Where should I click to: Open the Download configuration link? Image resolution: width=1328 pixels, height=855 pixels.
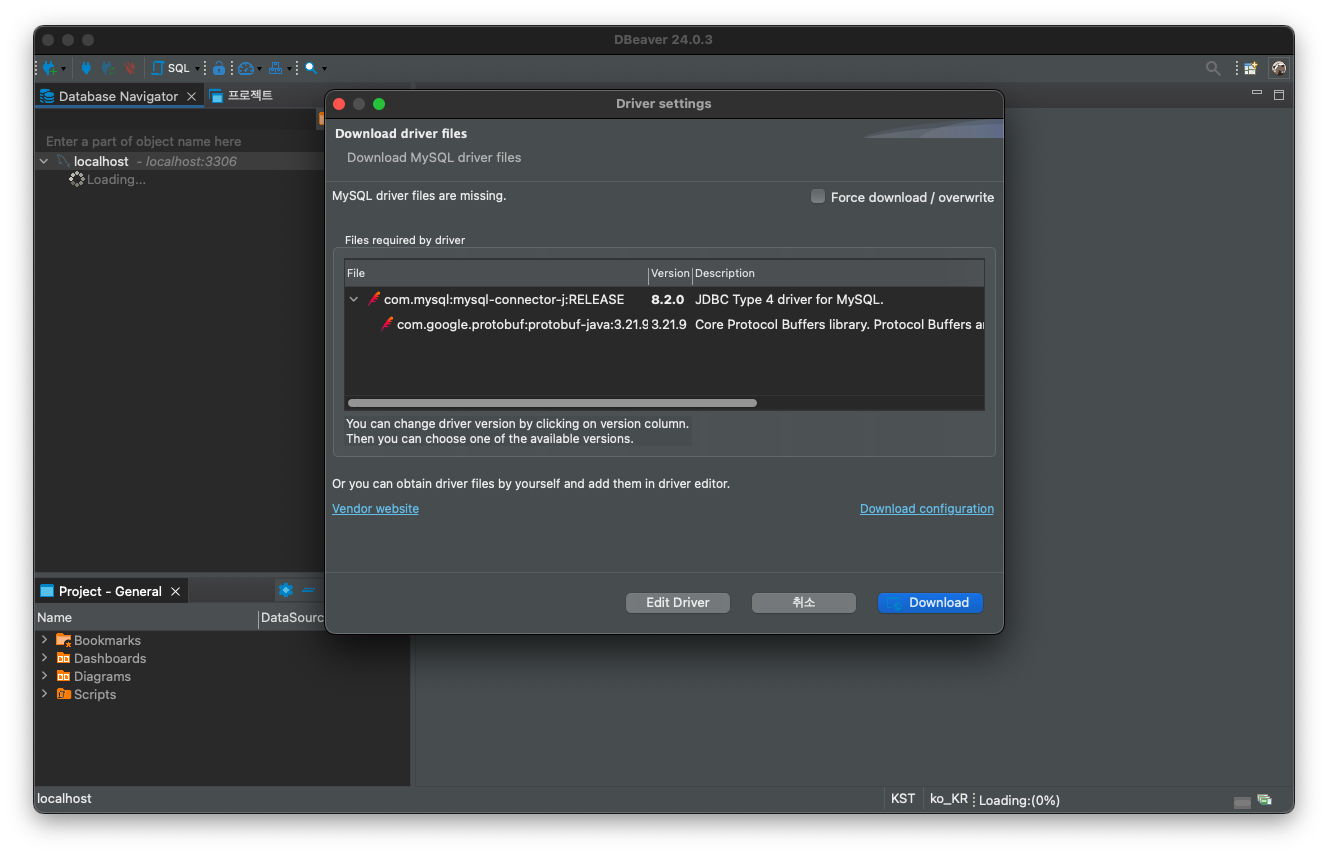pyautogui.click(x=927, y=509)
